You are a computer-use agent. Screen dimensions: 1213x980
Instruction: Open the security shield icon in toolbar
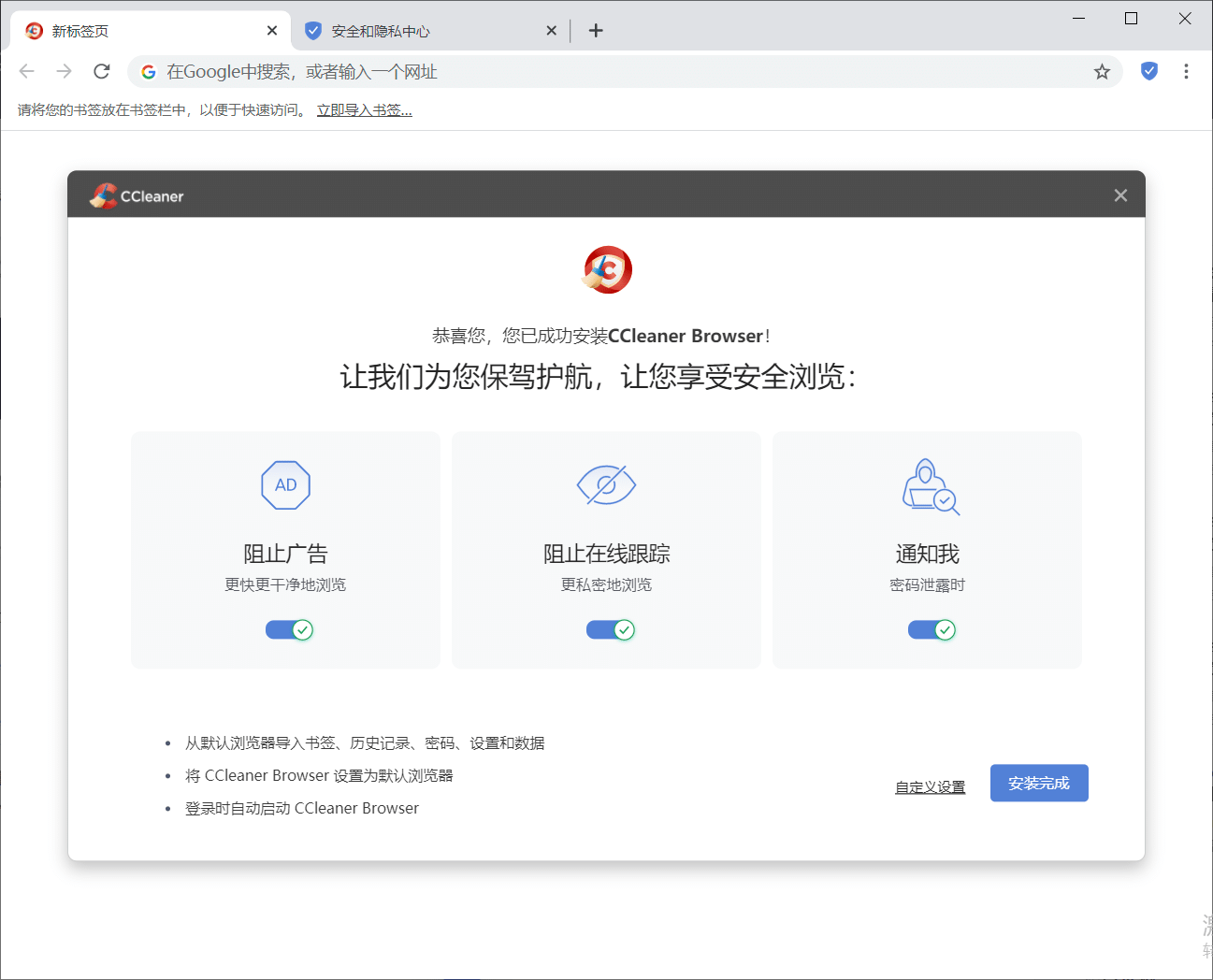[x=1149, y=71]
